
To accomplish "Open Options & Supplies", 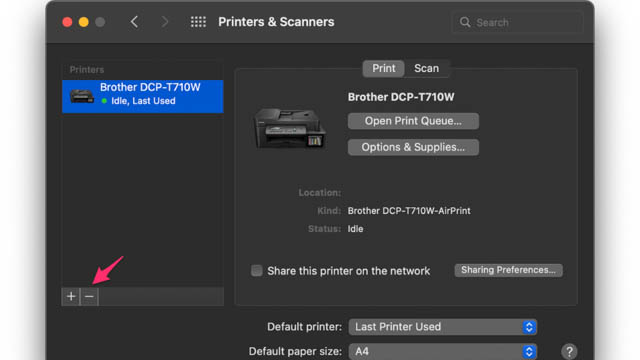I will click(413, 147).
